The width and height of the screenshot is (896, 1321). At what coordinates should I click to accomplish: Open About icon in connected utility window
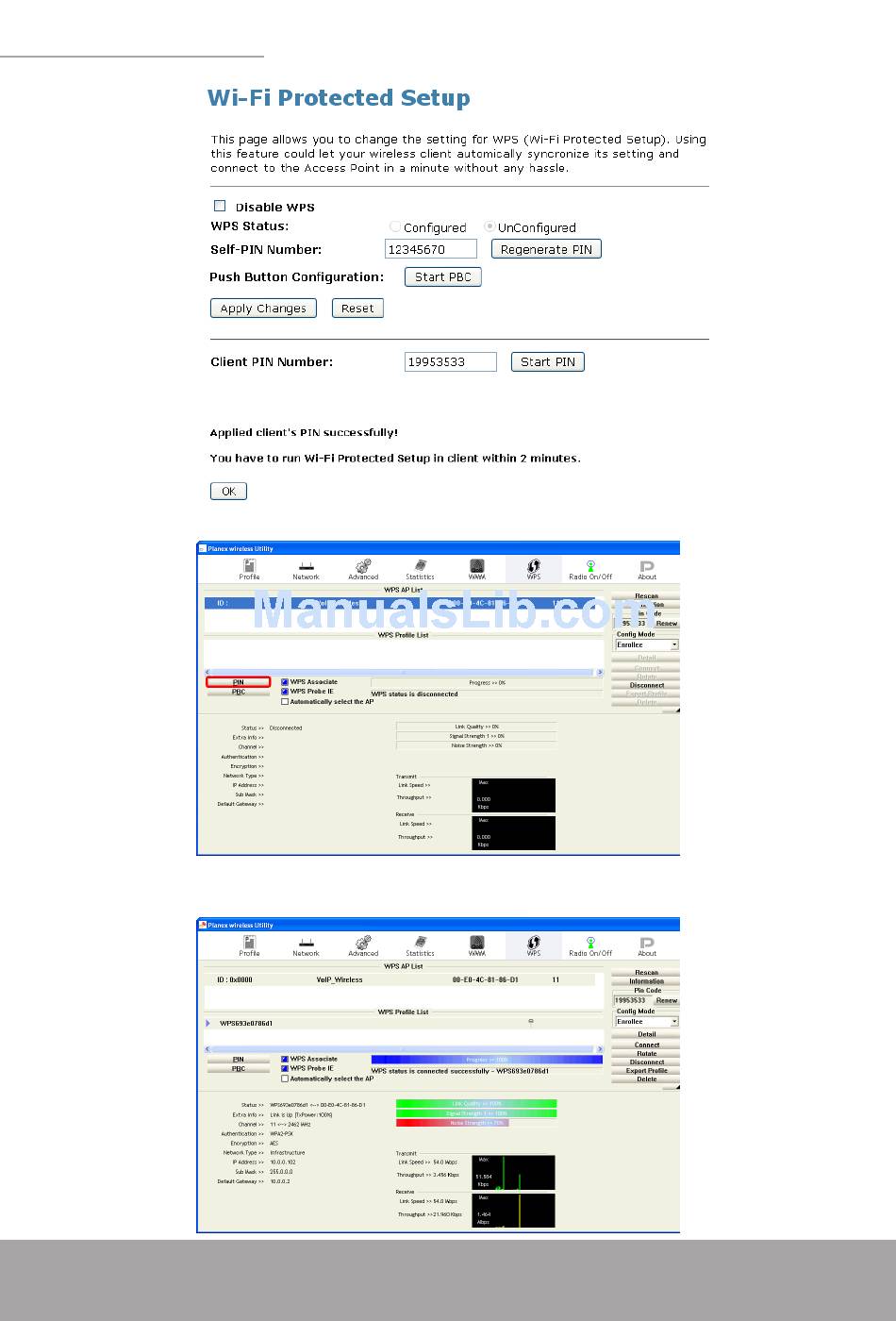coord(647,945)
